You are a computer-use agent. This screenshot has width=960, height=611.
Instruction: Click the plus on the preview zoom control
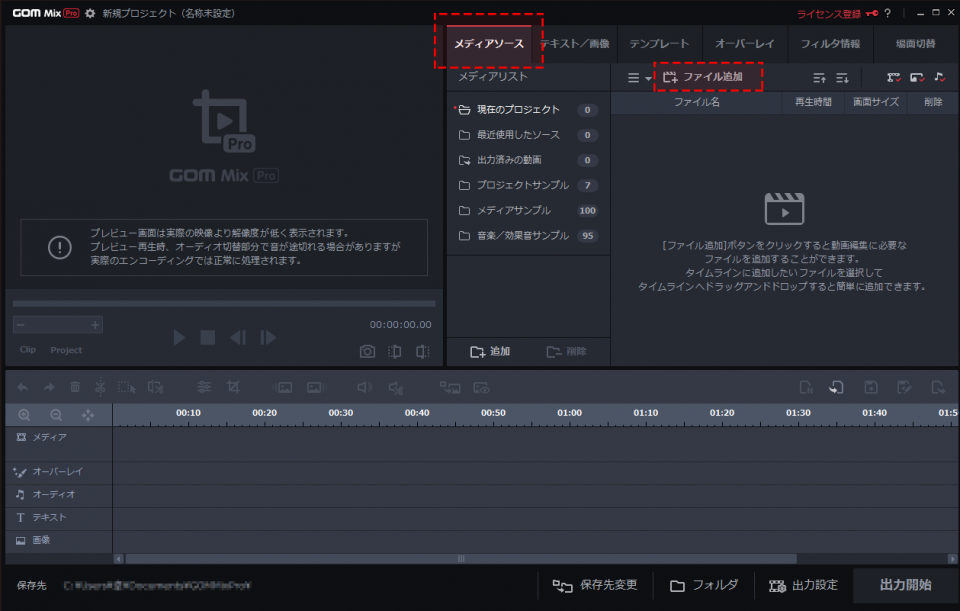tap(95, 324)
